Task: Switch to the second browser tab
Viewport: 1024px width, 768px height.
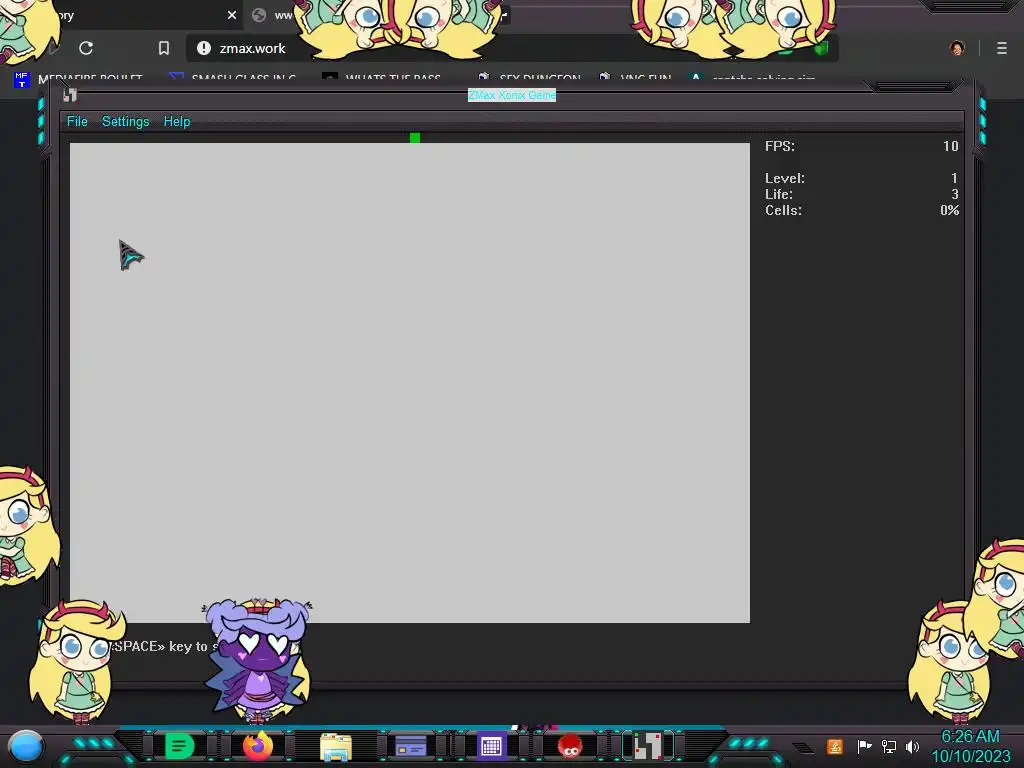Action: 274,15
